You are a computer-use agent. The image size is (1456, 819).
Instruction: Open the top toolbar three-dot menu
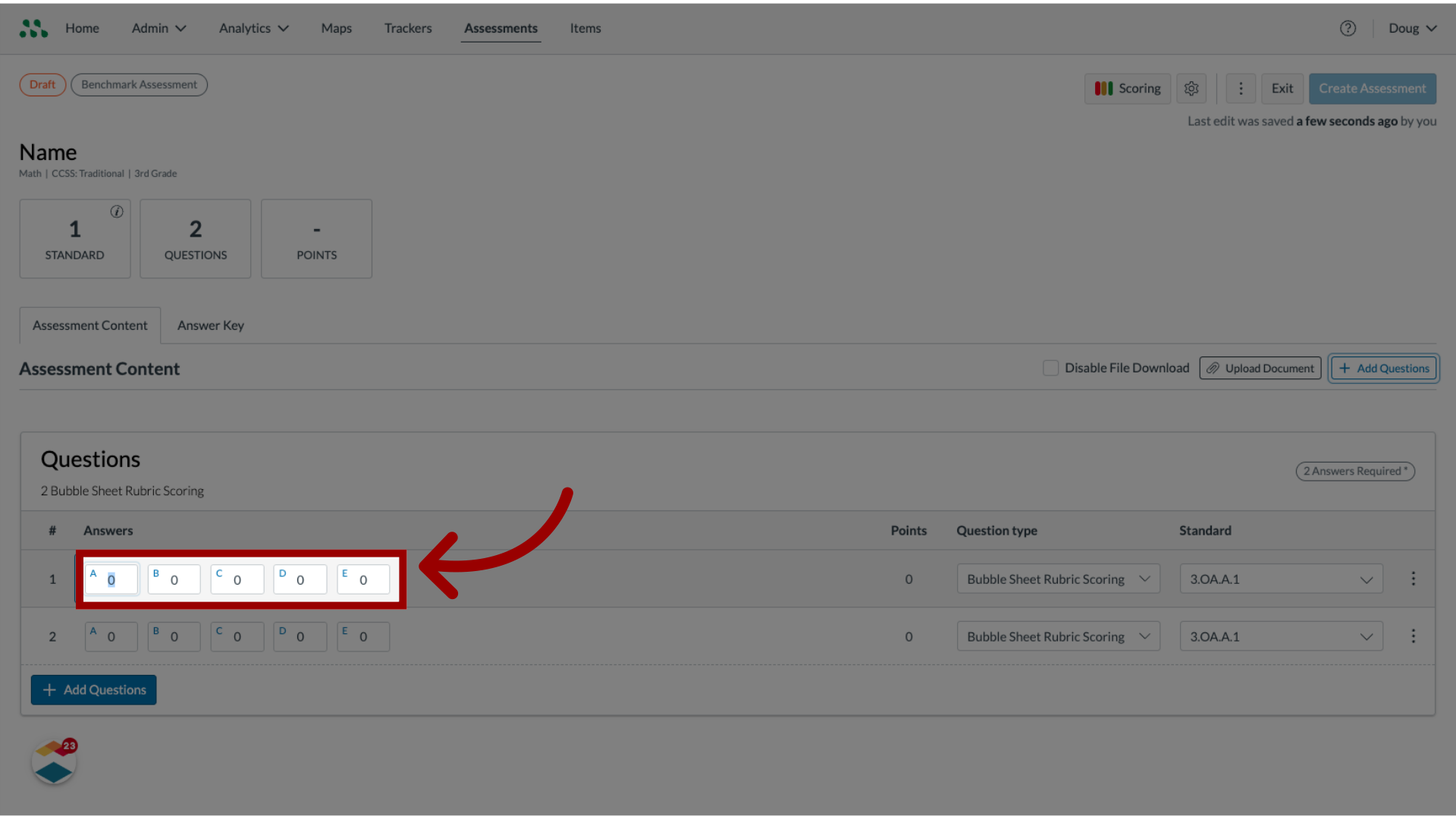pyautogui.click(x=1241, y=89)
